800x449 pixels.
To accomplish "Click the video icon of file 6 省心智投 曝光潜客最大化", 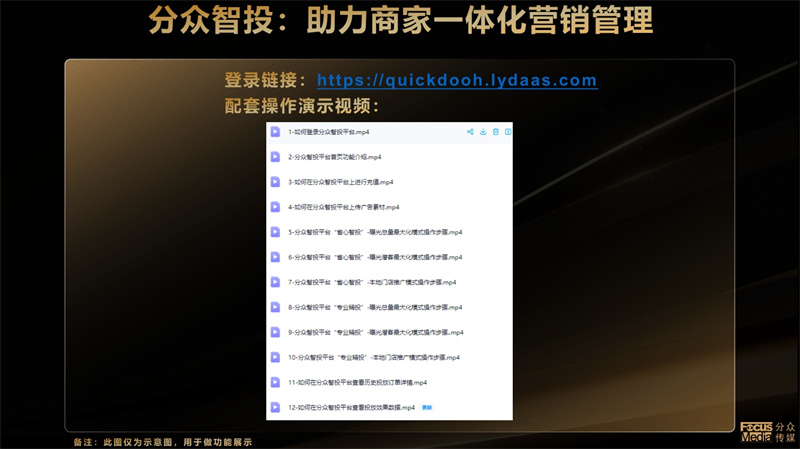I will [275, 257].
